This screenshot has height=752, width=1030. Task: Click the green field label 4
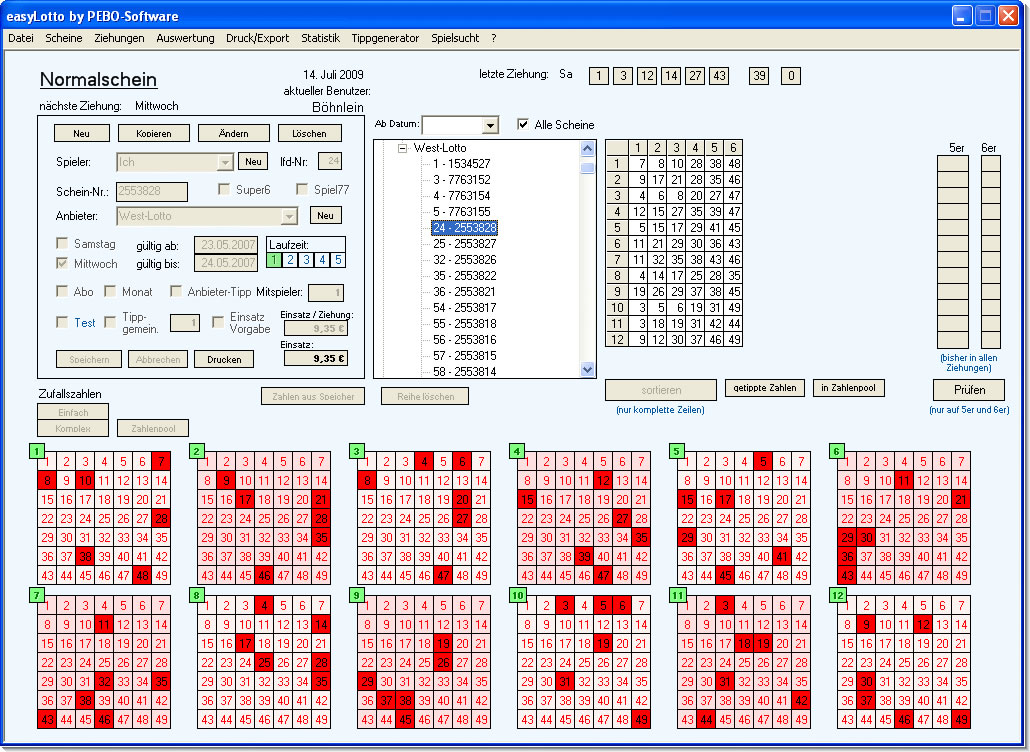click(x=517, y=451)
